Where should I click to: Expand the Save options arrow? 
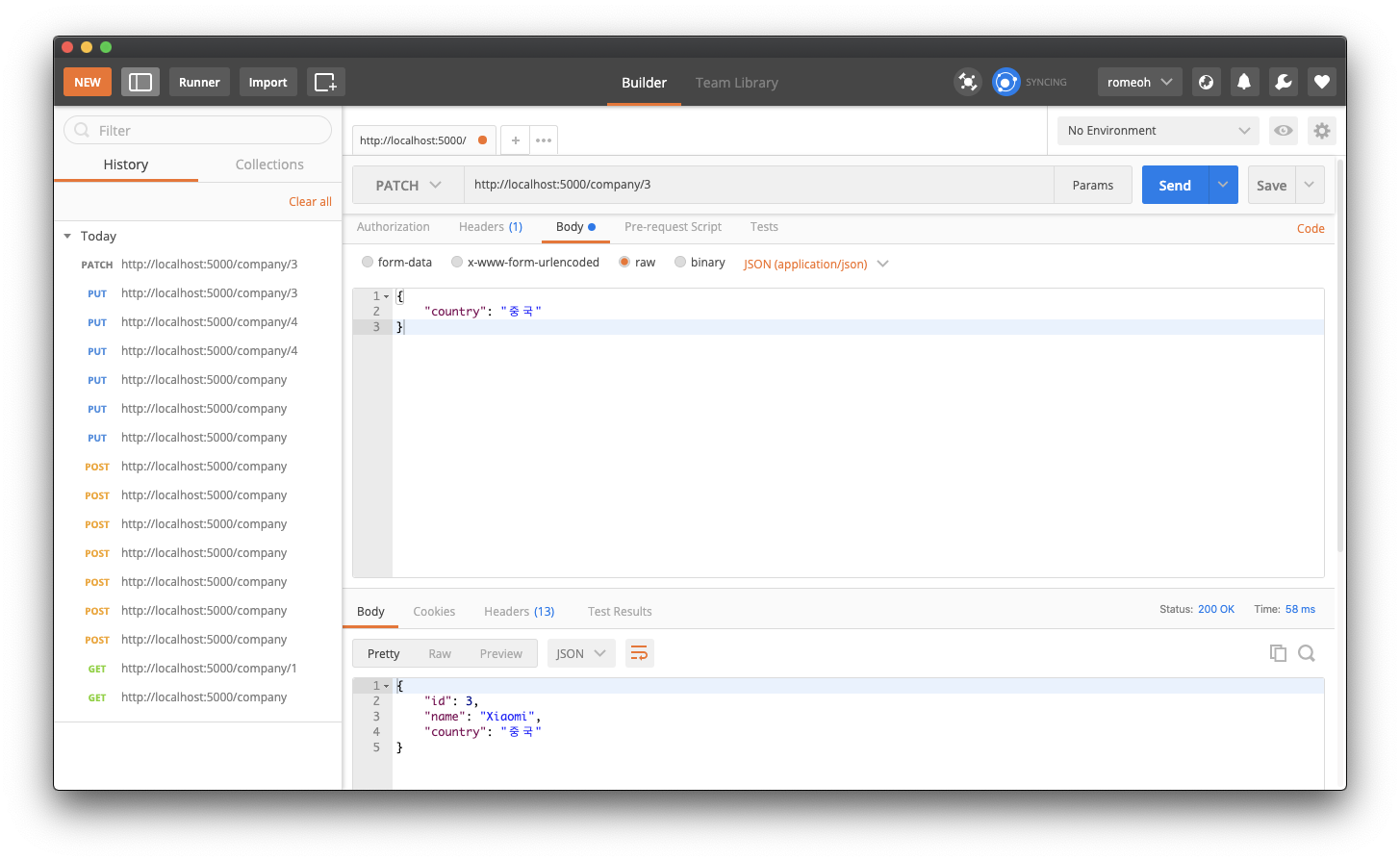click(1310, 185)
